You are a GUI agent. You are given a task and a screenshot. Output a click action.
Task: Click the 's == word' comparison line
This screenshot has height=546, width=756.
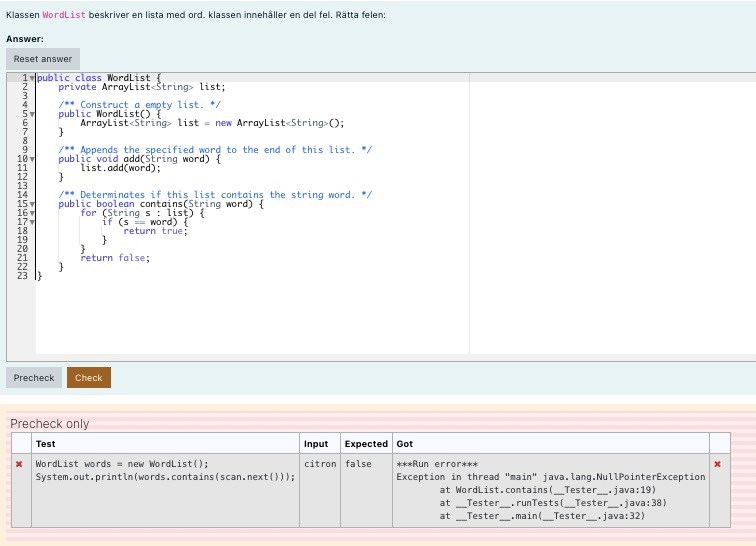coord(145,222)
